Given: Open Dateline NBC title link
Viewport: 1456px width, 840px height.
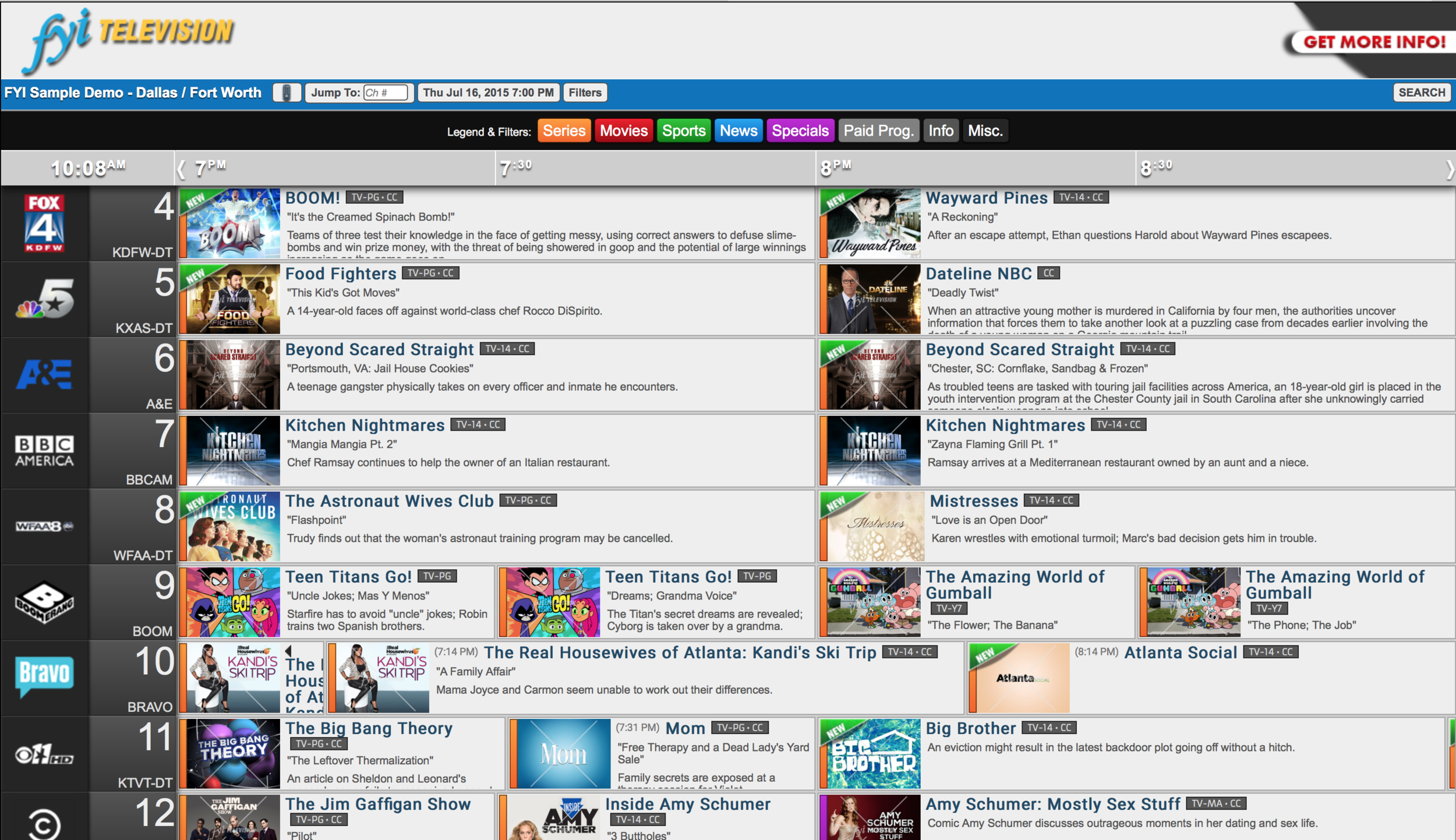Looking at the screenshot, I should (978, 274).
